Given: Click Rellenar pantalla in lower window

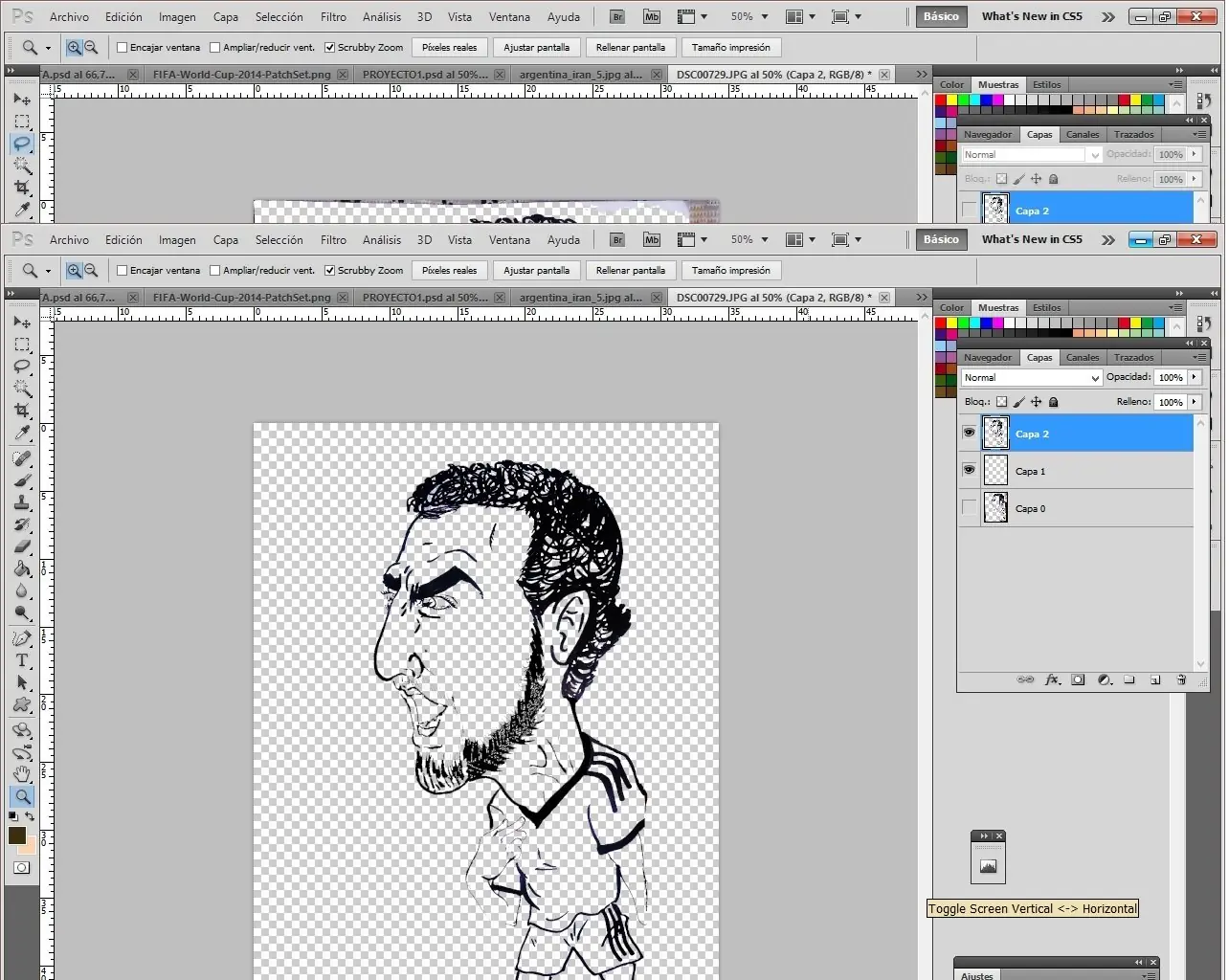Looking at the screenshot, I should coord(631,271).
